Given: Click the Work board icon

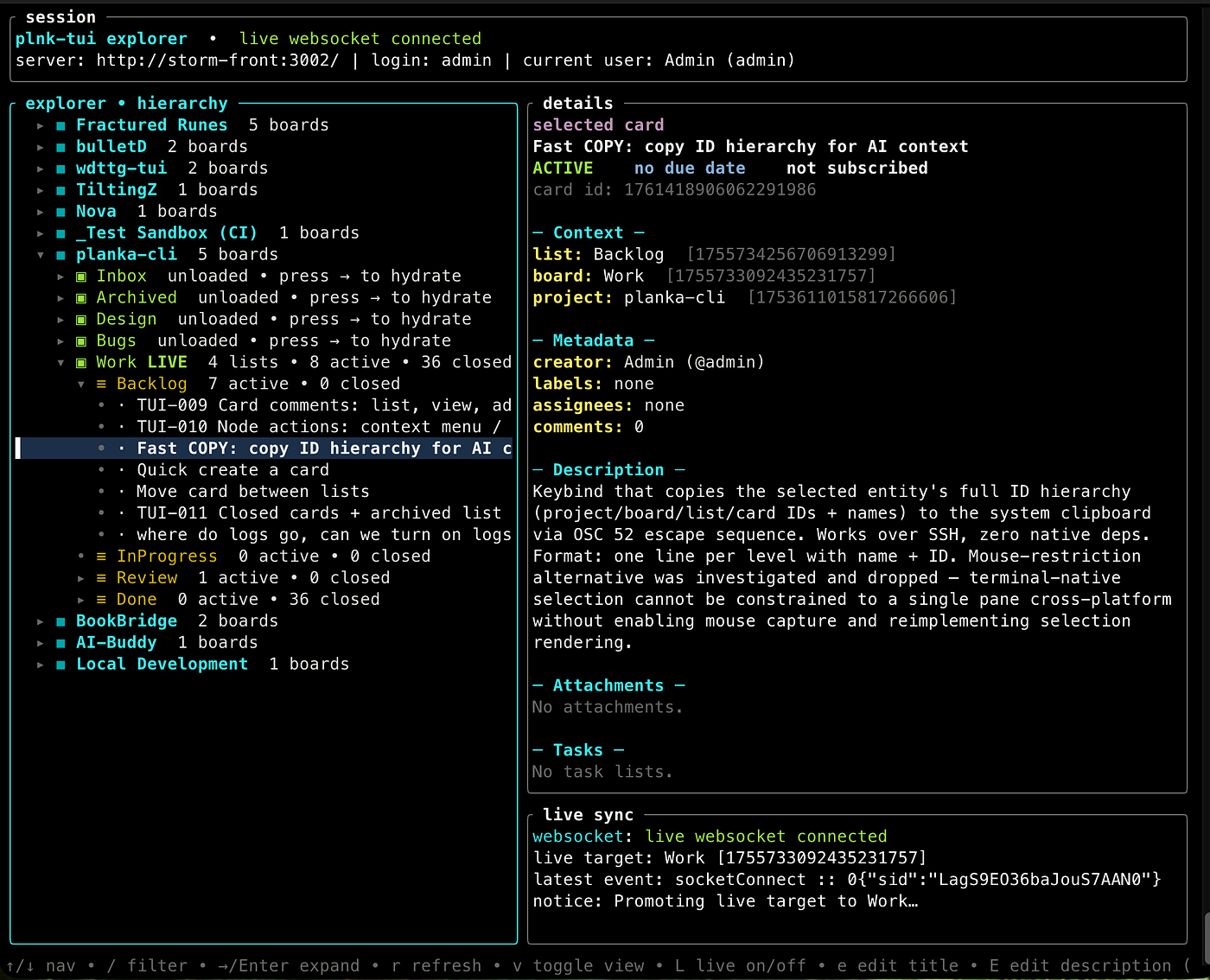Looking at the screenshot, I should (x=81, y=363).
